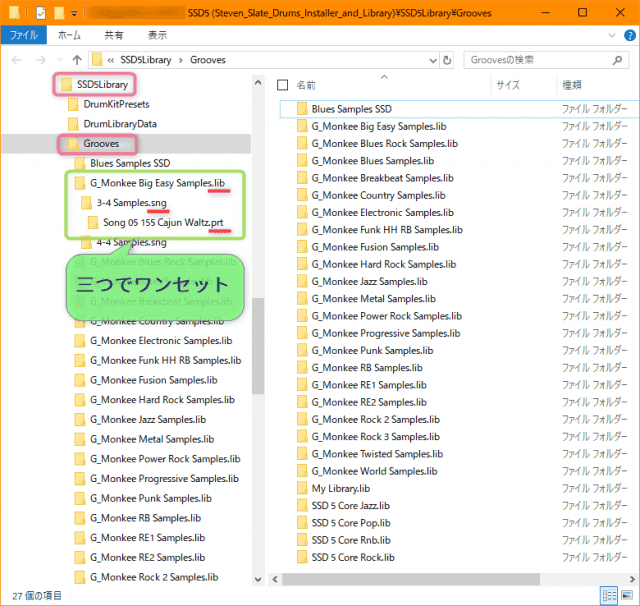Select G_Monkee Electronic Samples.lib in file list
Screen dimensions: 640x606
pyautogui.click(x=382, y=213)
